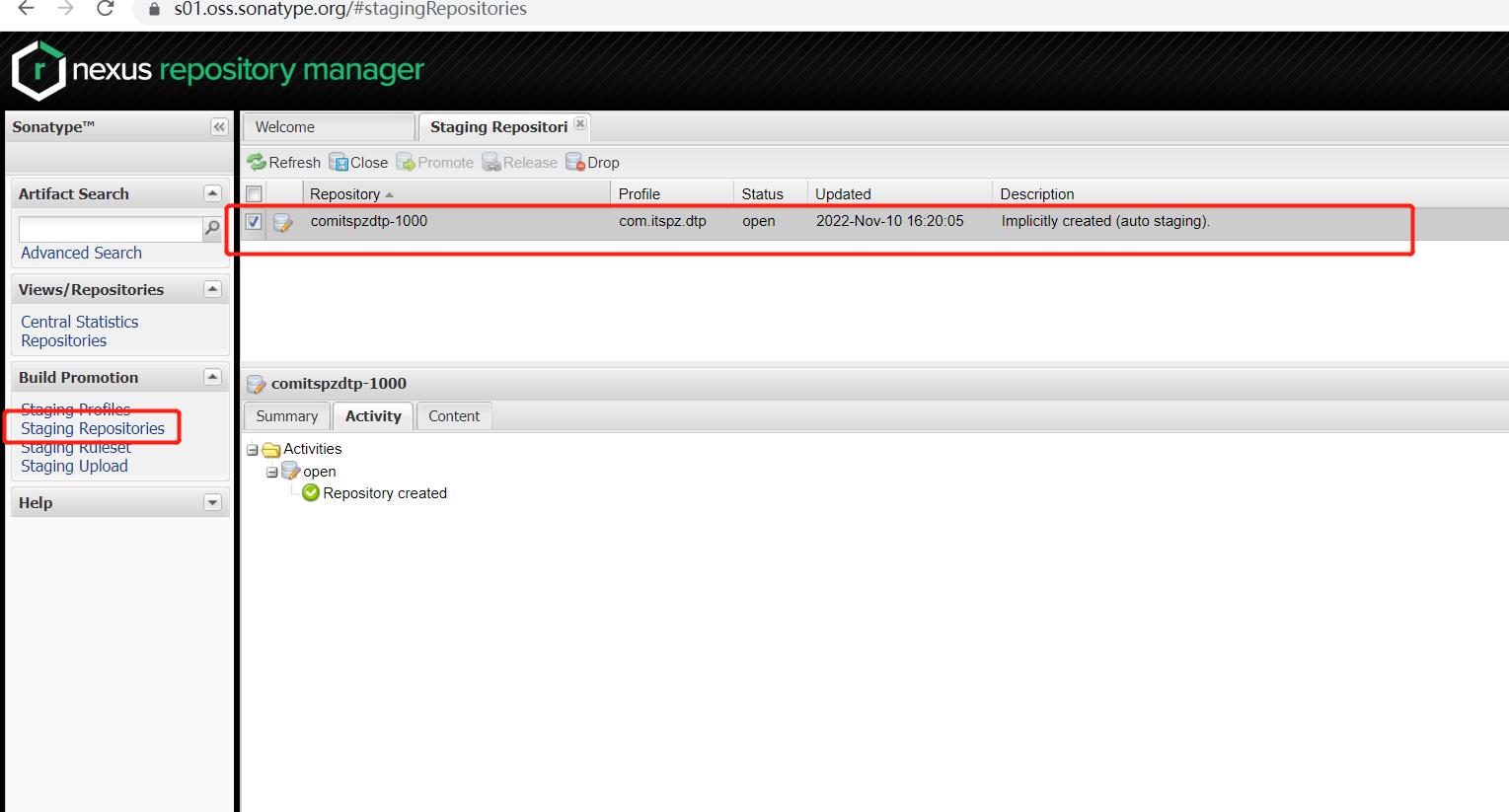Viewport: 1509px width, 812px height.
Task: Open the Central Statistics link
Action: 80,323
